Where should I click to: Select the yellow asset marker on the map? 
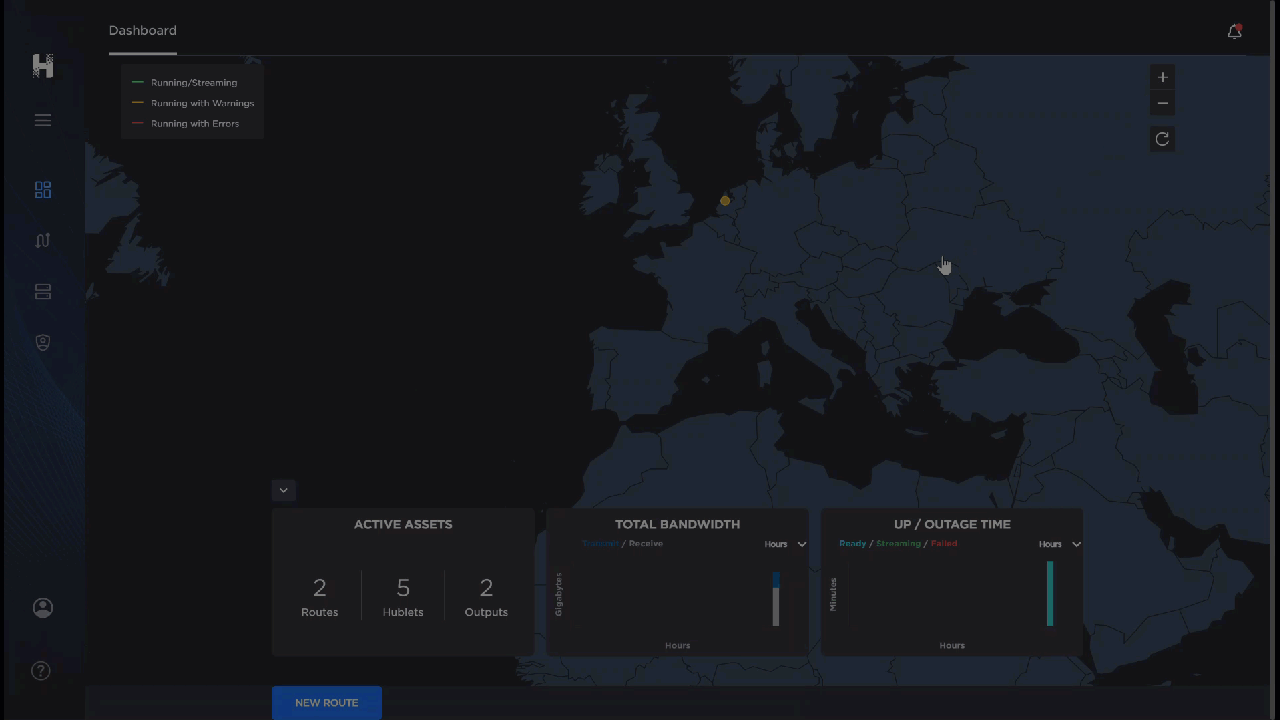click(725, 201)
